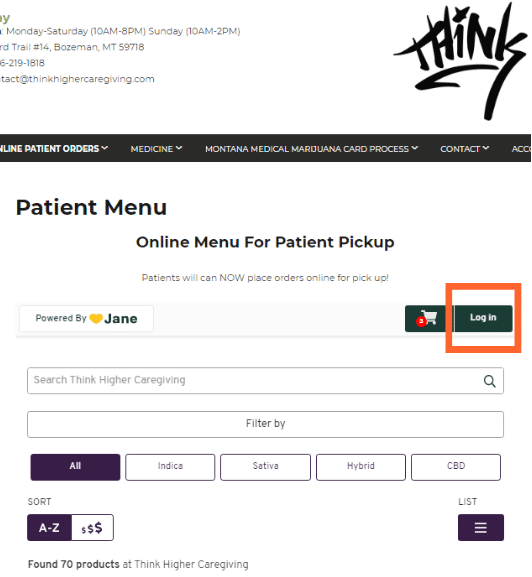532x577 pixels.
Task: Click the Think graffiti logo
Action: (460, 61)
